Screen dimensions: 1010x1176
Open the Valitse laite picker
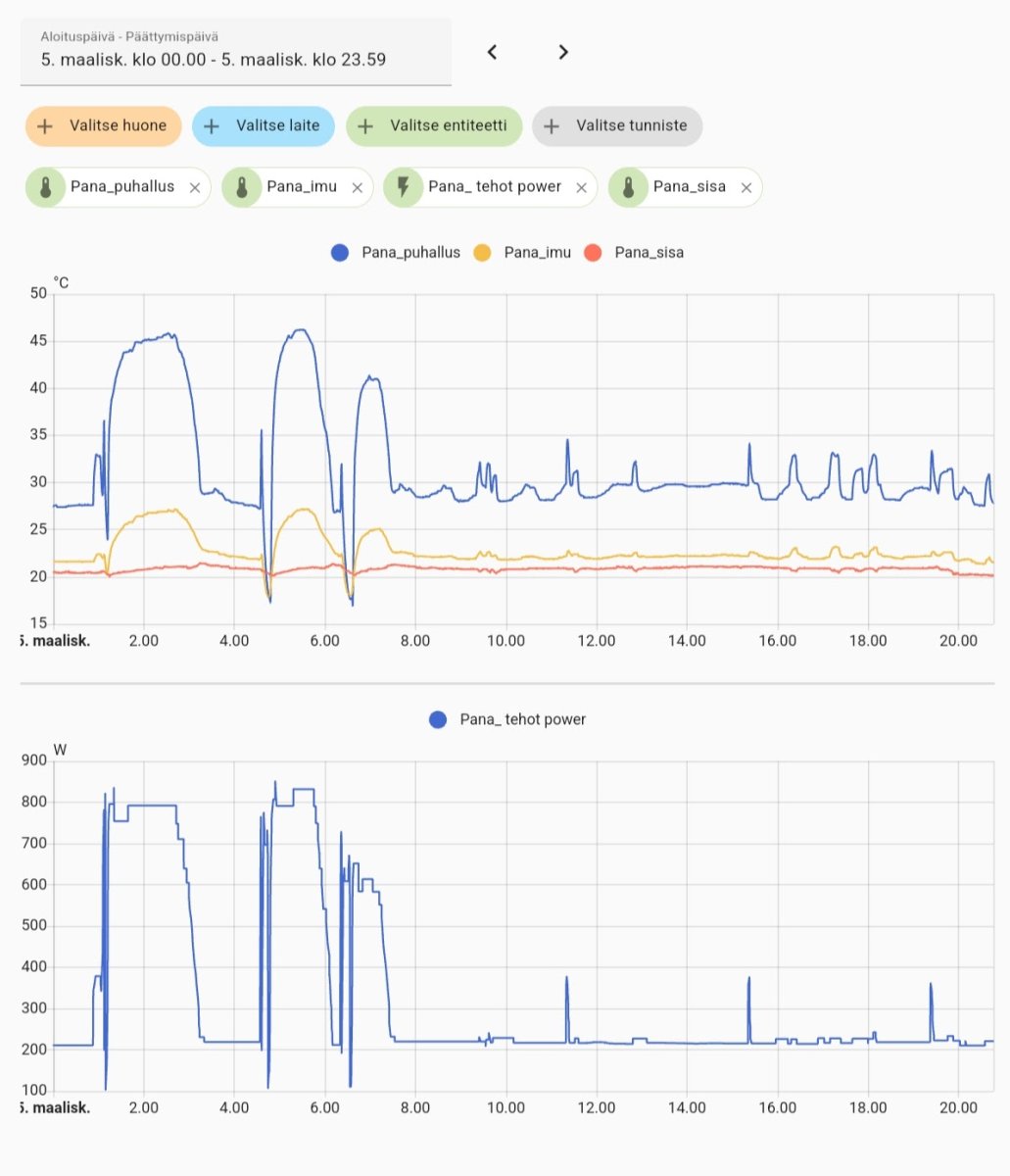point(264,126)
